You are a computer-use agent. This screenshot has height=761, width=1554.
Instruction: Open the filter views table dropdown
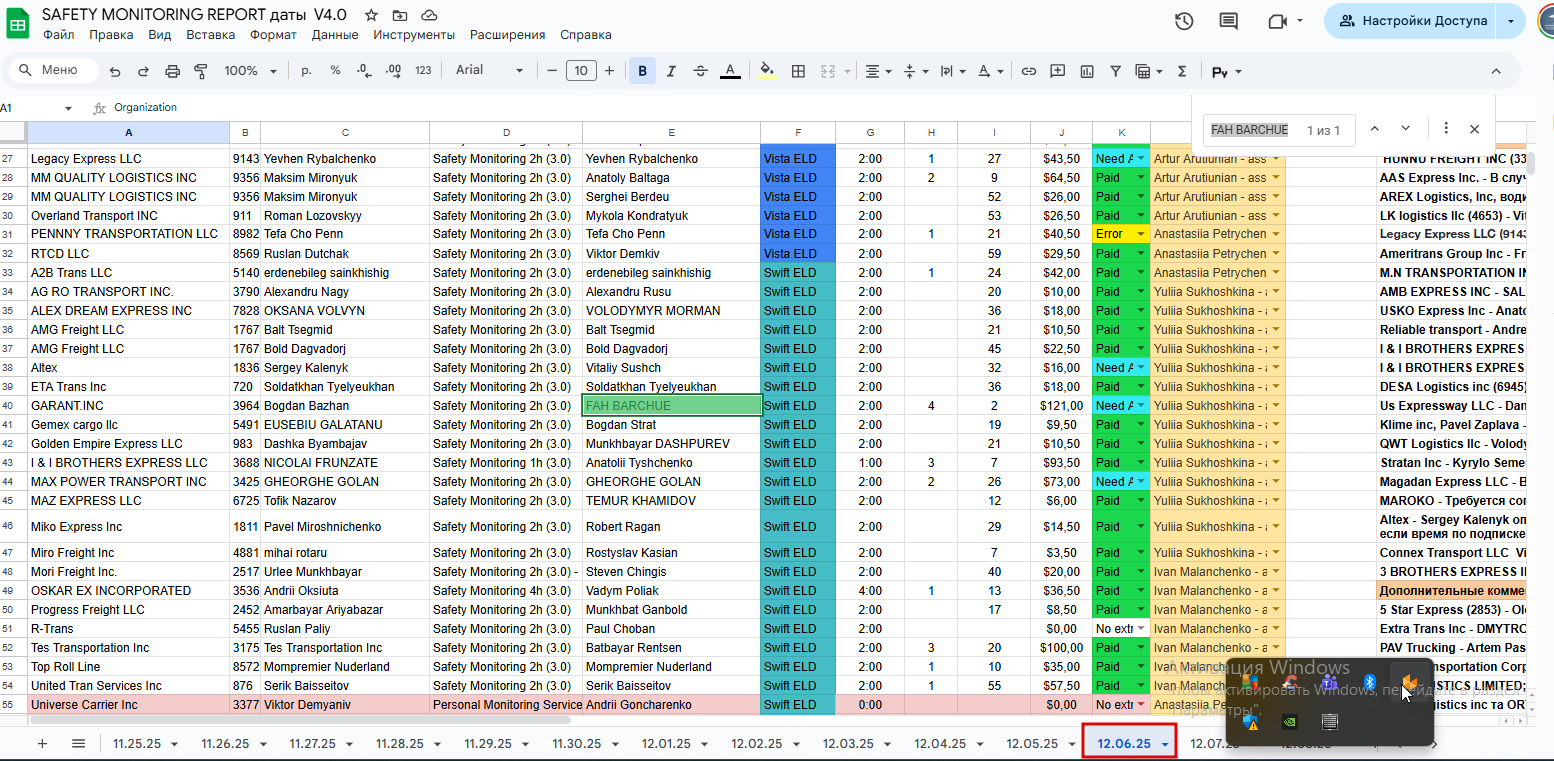pos(1148,71)
